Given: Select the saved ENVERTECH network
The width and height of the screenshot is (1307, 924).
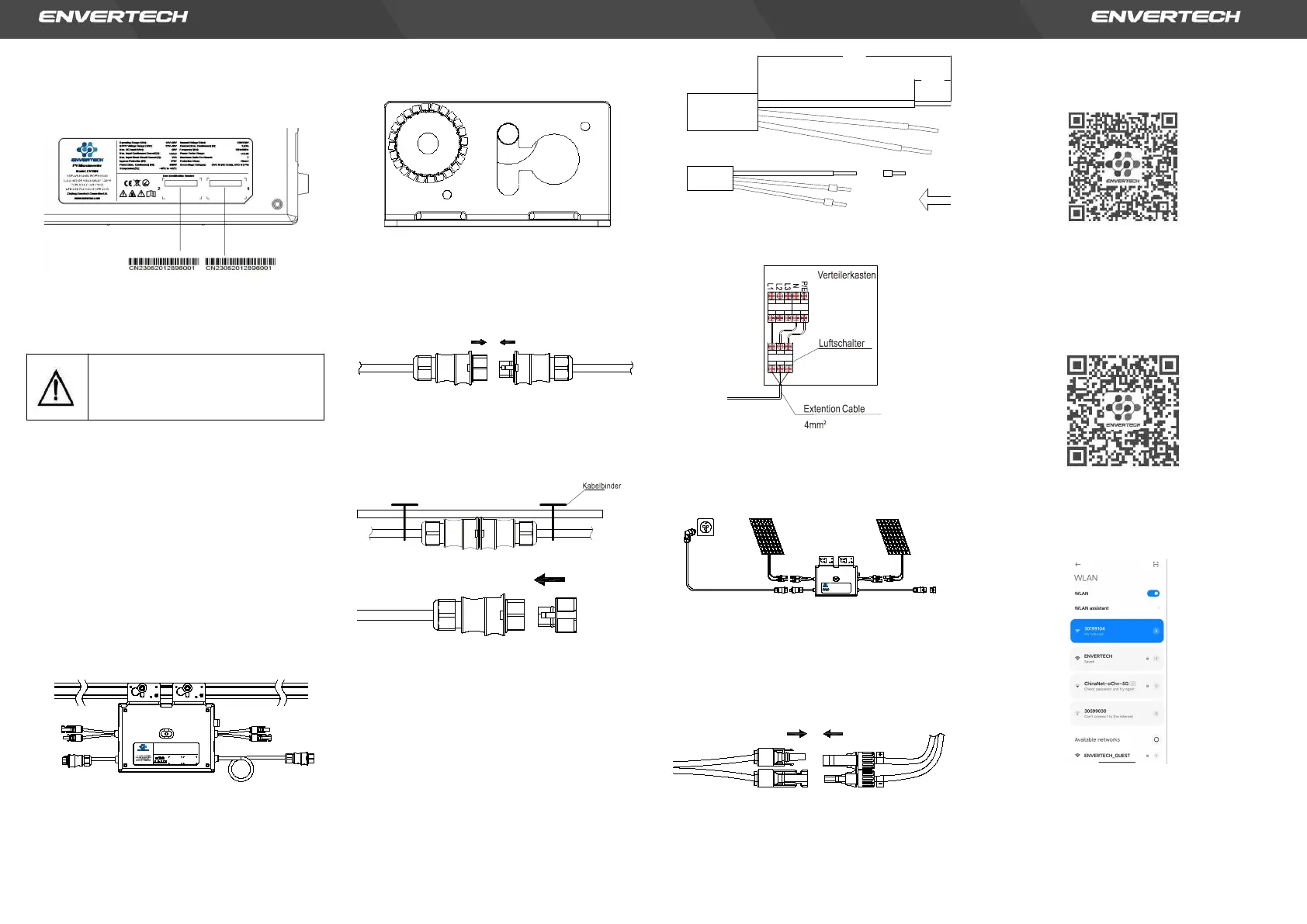Looking at the screenshot, I should (1117, 659).
